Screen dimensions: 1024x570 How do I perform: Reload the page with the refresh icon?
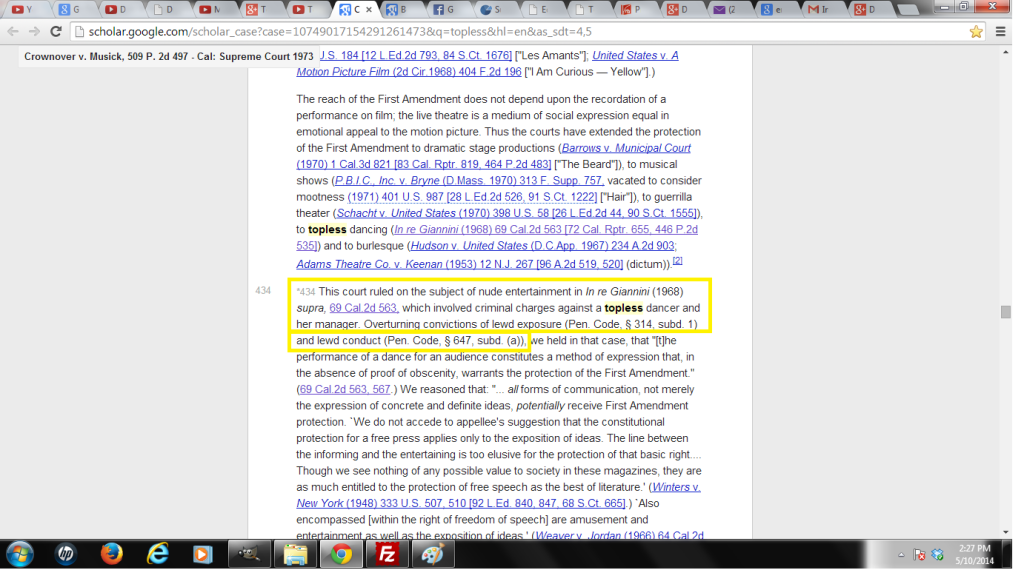click(x=56, y=31)
